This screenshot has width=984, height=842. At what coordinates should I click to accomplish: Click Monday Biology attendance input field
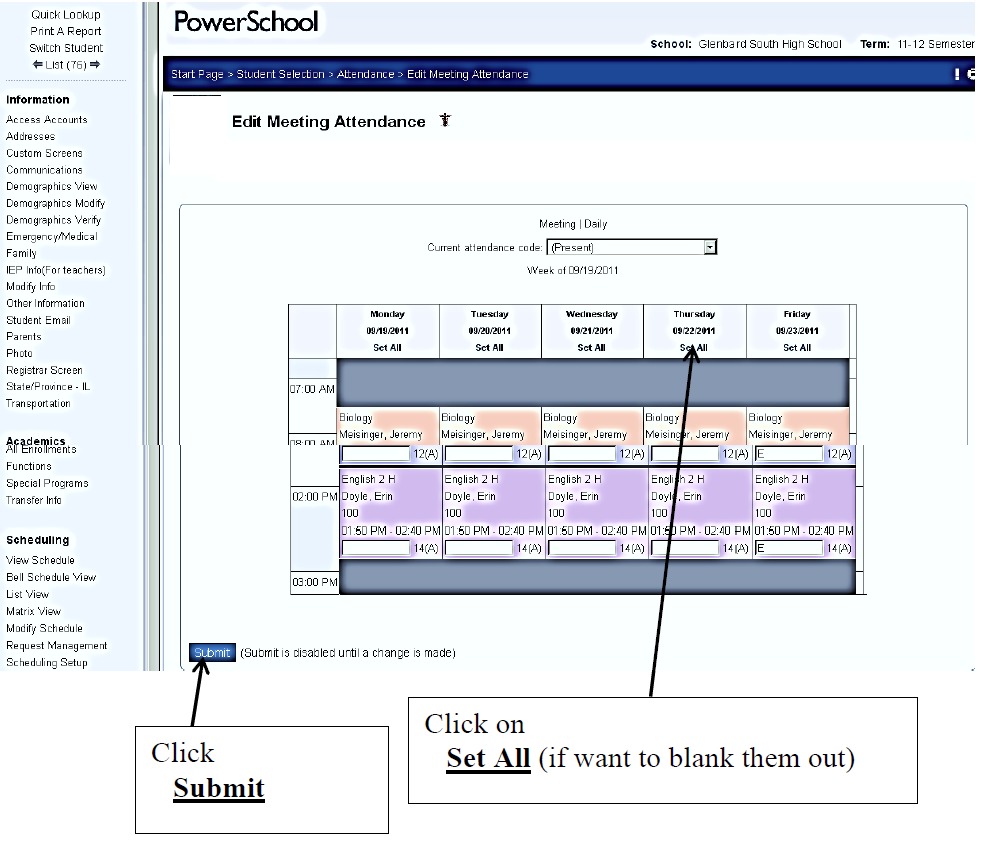pos(376,455)
